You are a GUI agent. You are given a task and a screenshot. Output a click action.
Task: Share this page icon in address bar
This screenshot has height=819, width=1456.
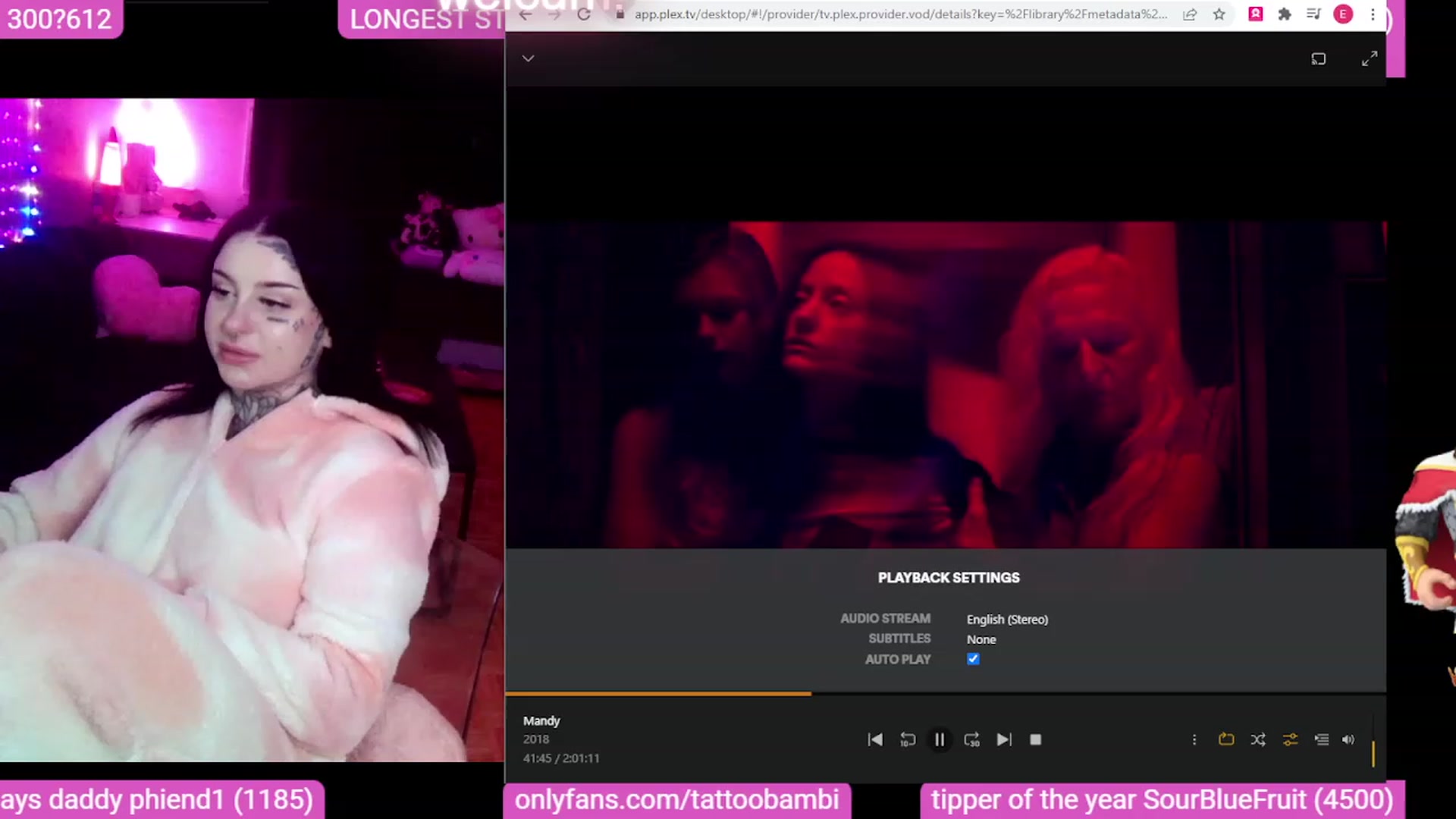pos(1190,14)
